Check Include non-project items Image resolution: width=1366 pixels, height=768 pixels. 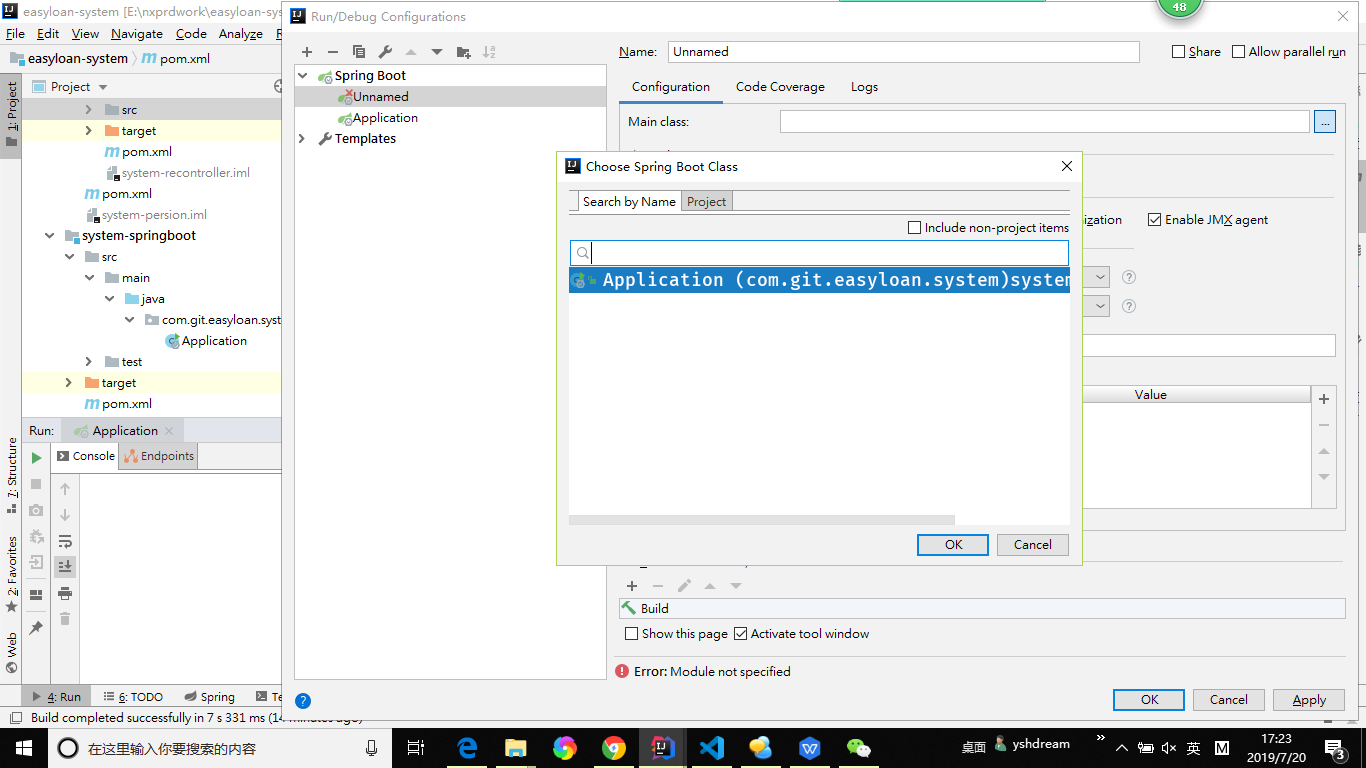pyautogui.click(x=914, y=228)
